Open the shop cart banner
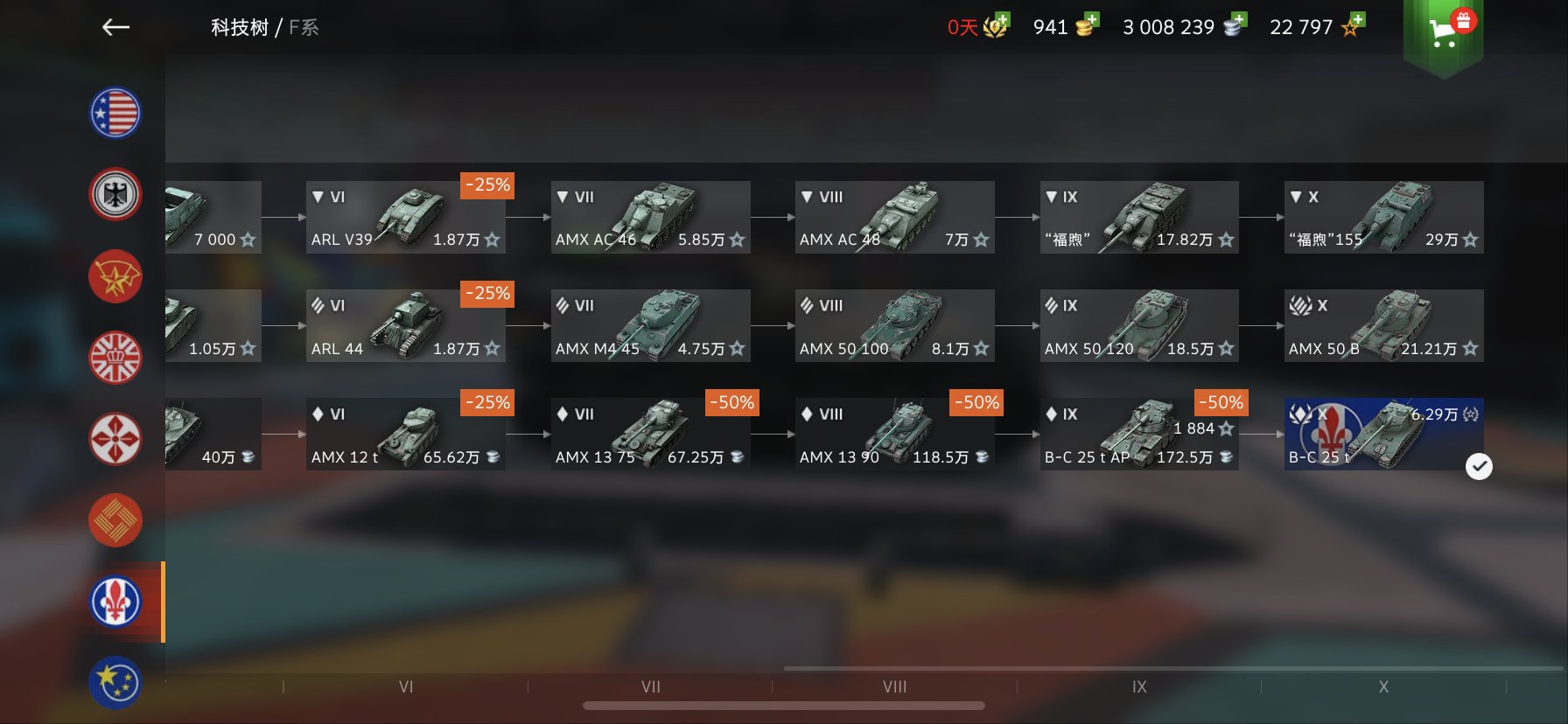 1444,35
